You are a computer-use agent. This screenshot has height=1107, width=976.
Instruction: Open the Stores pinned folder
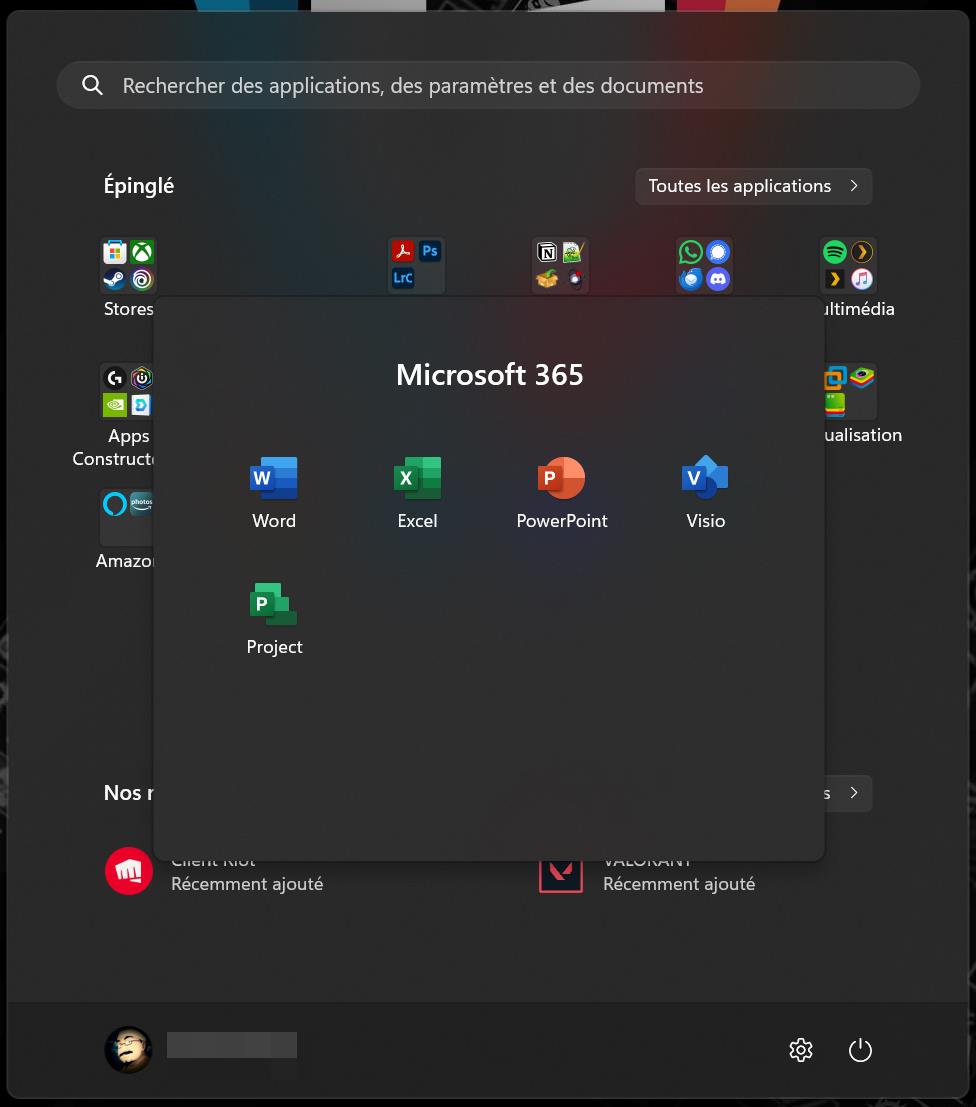[128, 265]
